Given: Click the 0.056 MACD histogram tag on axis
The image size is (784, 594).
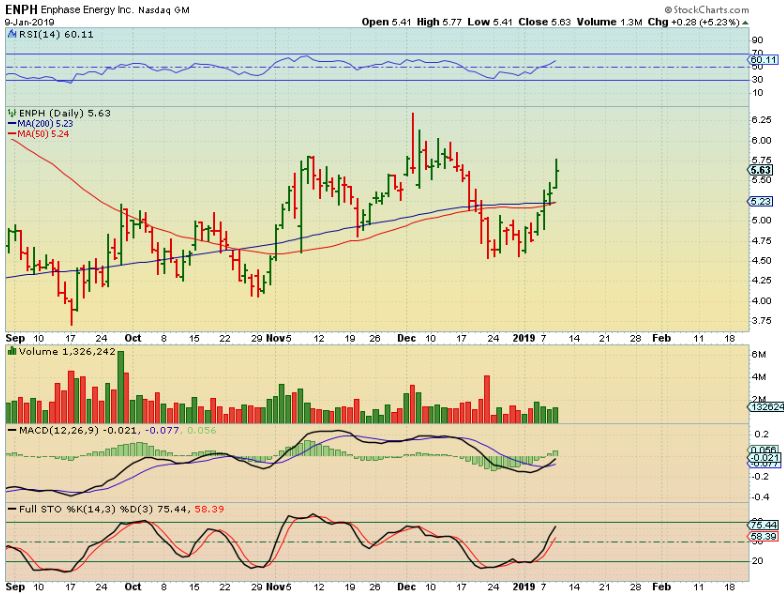Looking at the screenshot, I should pyautogui.click(x=762, y=450).
